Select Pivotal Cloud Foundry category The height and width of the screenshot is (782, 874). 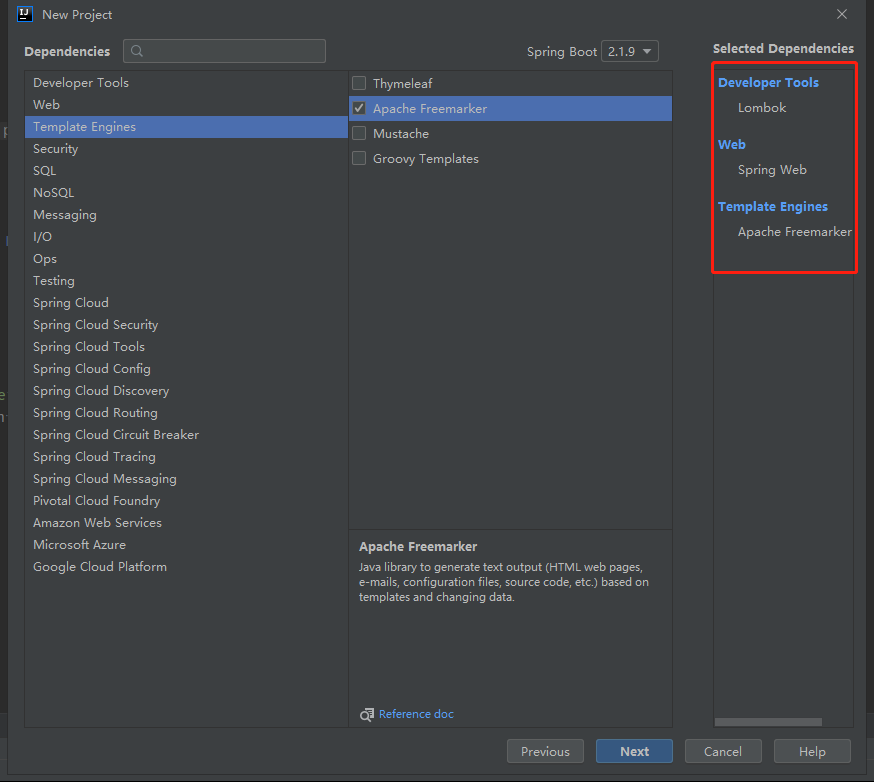tap(186, 501)
